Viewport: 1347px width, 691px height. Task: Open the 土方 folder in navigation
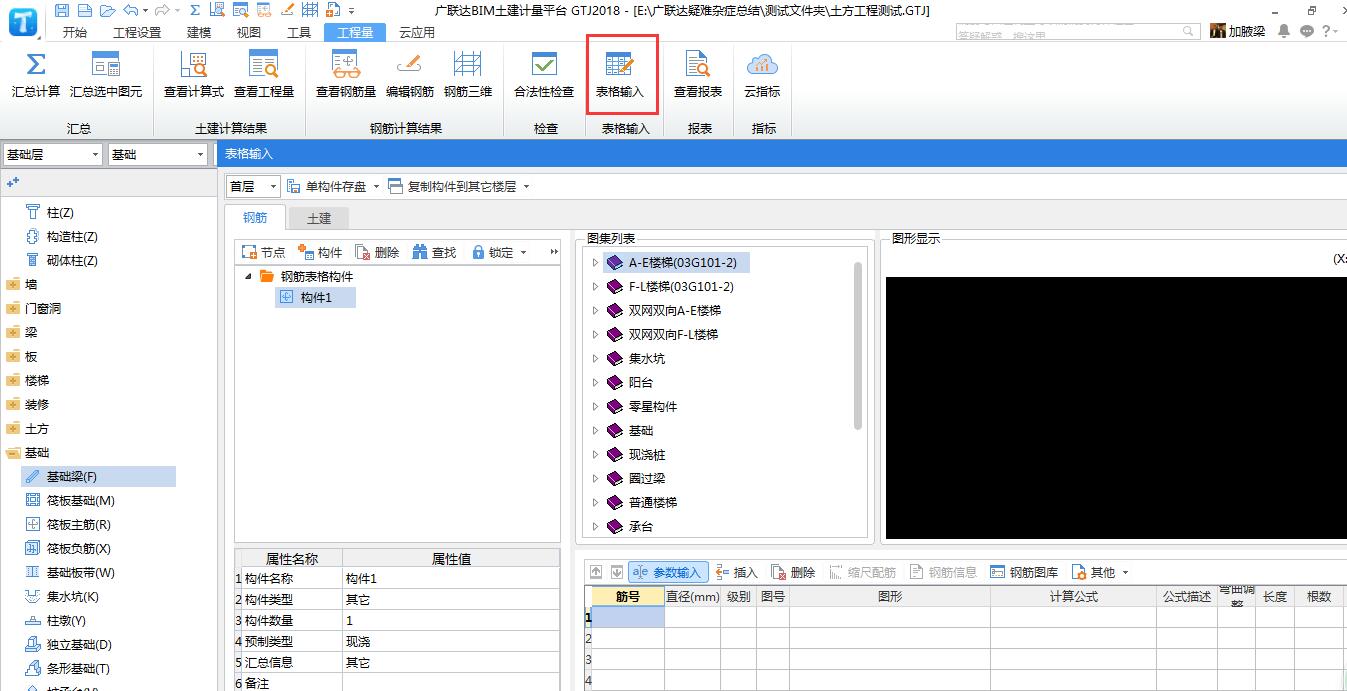pos(28,429)
